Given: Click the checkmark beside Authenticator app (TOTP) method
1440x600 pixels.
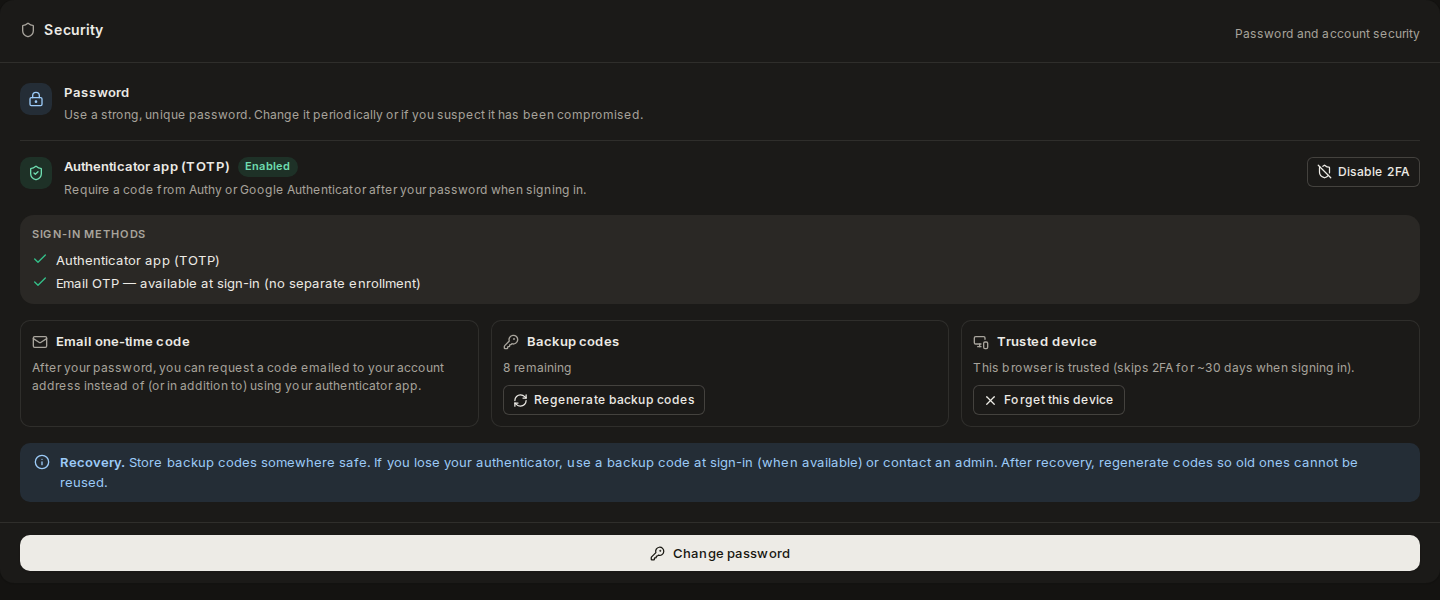Looking at the screenshot, I should [x=40, y=259].
